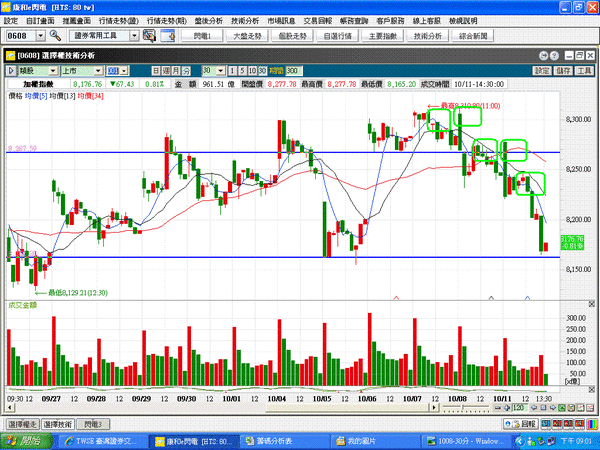Click the safely-remove-hardware tray icon

[x=541, y=441]
